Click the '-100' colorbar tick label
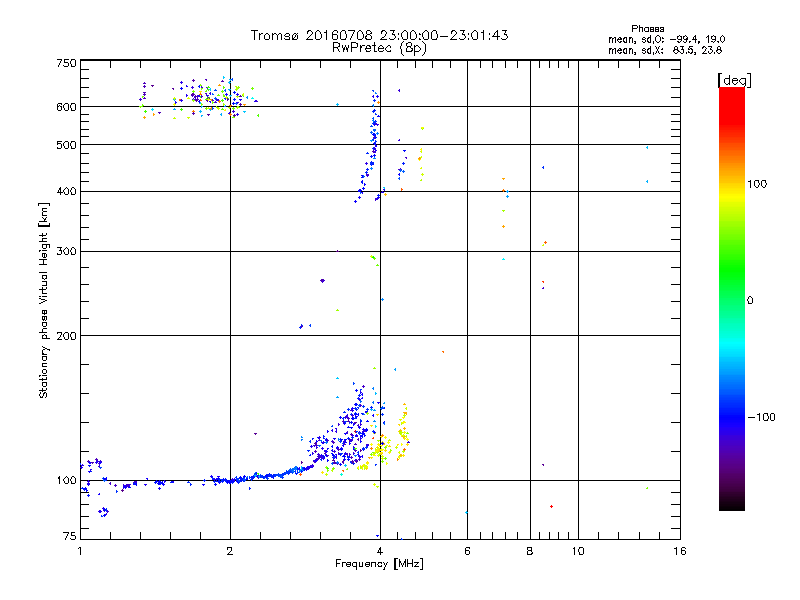 761,417
